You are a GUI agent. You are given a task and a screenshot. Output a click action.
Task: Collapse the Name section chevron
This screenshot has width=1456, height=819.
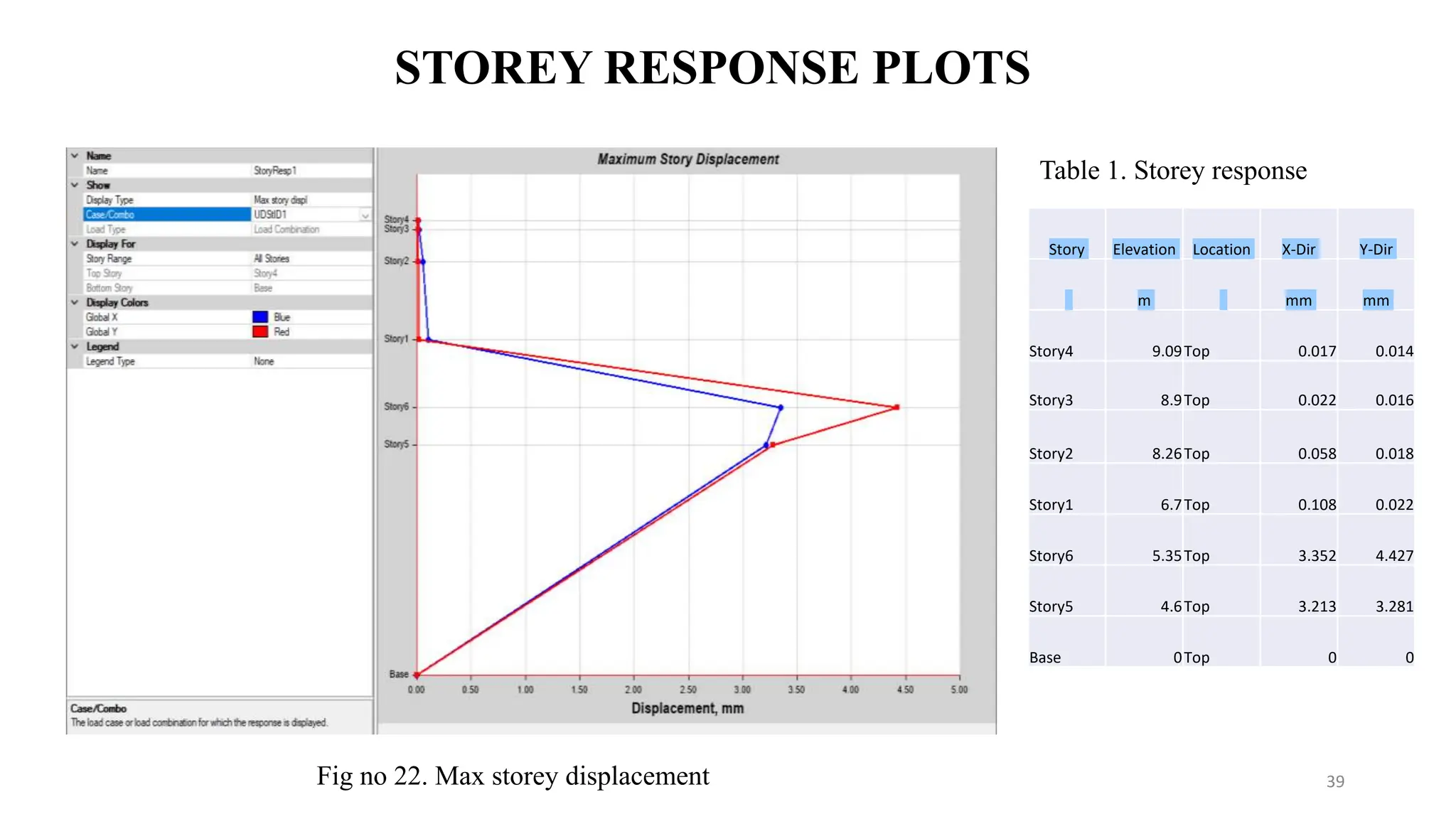[75, 156]
